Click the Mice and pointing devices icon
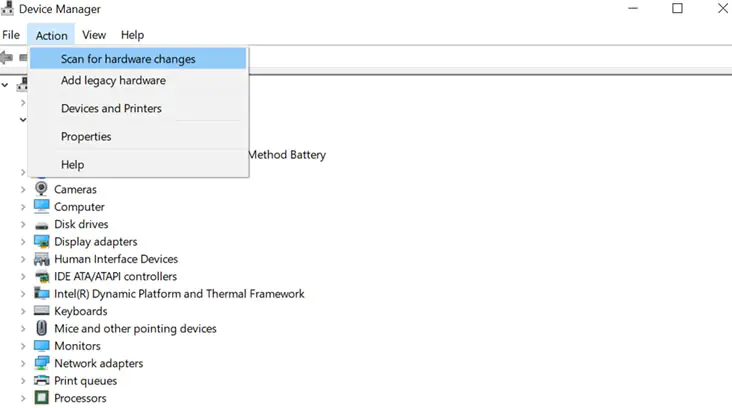732x408 pixels. point(42,328)
